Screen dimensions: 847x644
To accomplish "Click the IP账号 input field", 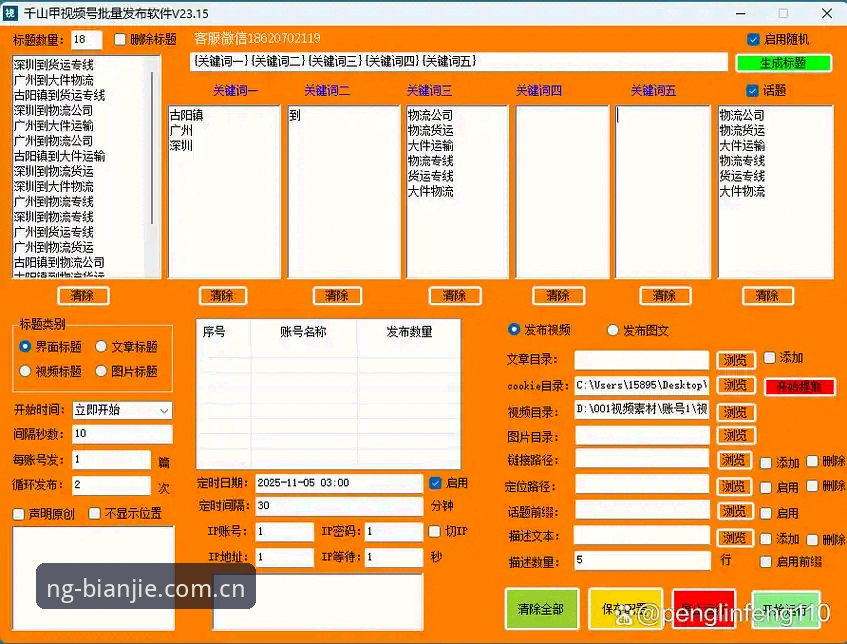I will tap(285, 532).
